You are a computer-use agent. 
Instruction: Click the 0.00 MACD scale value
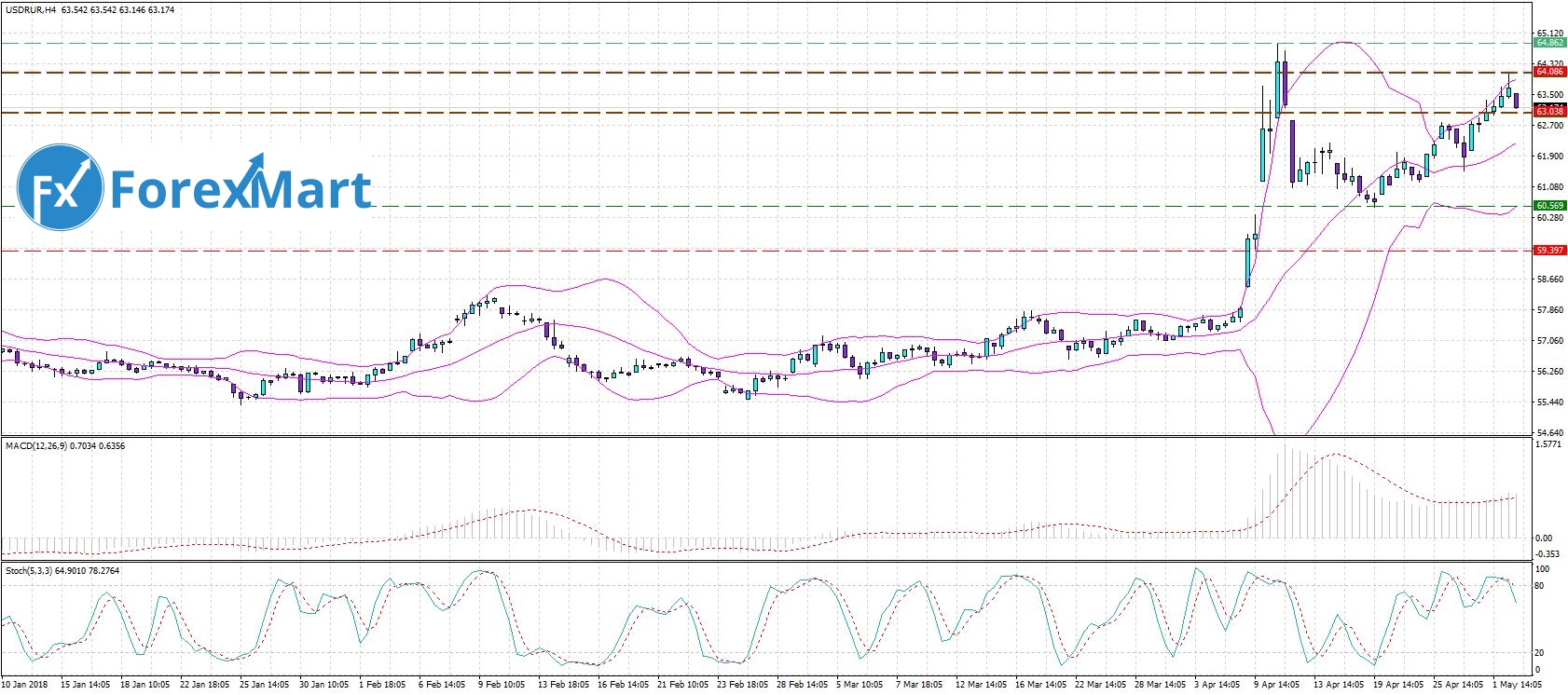pyautogui.click(x=1546, y=538)
